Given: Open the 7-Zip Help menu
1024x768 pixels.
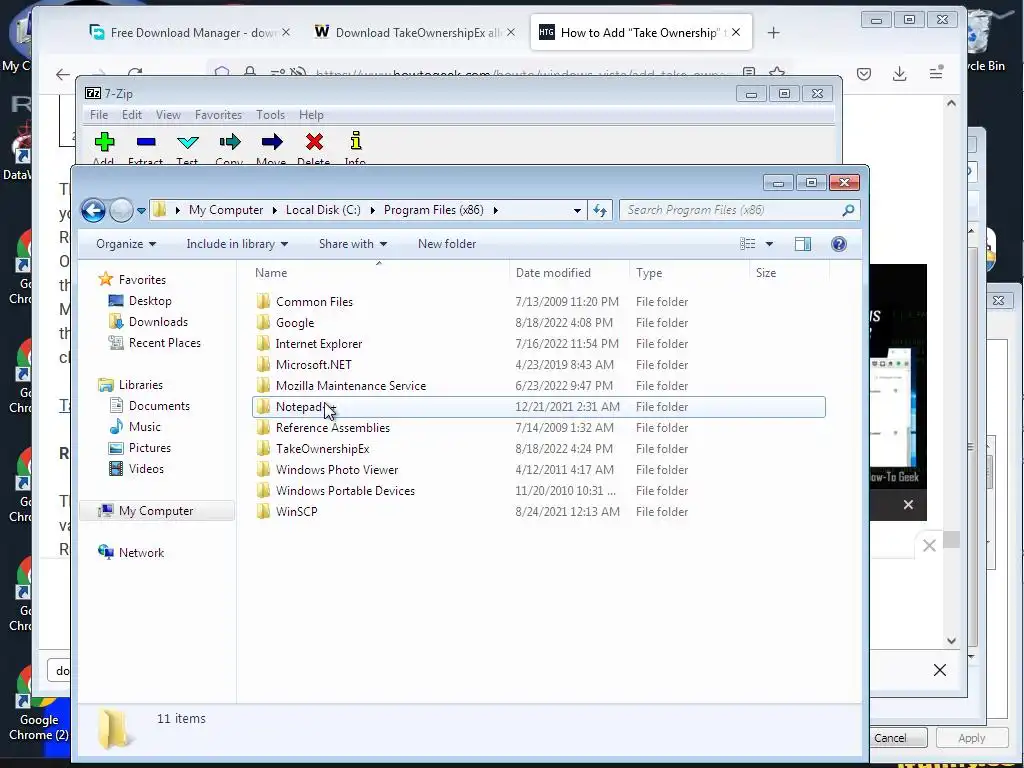Looking at the screenshot, I should click(312, 115).
